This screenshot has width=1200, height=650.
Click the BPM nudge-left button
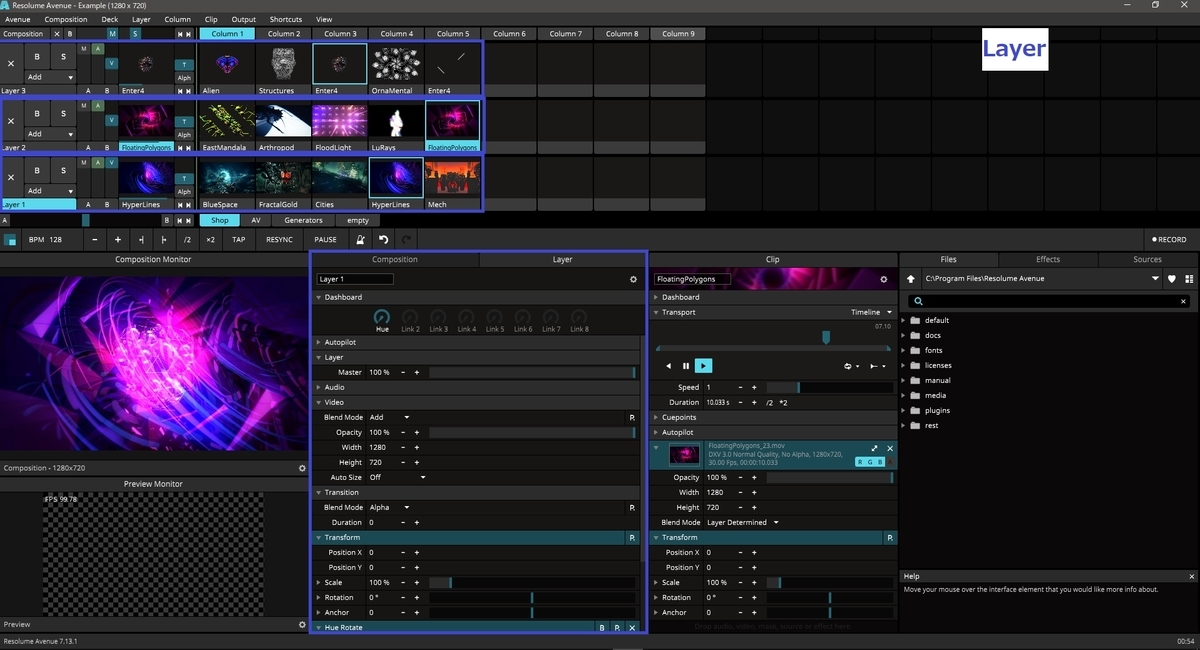141,240
